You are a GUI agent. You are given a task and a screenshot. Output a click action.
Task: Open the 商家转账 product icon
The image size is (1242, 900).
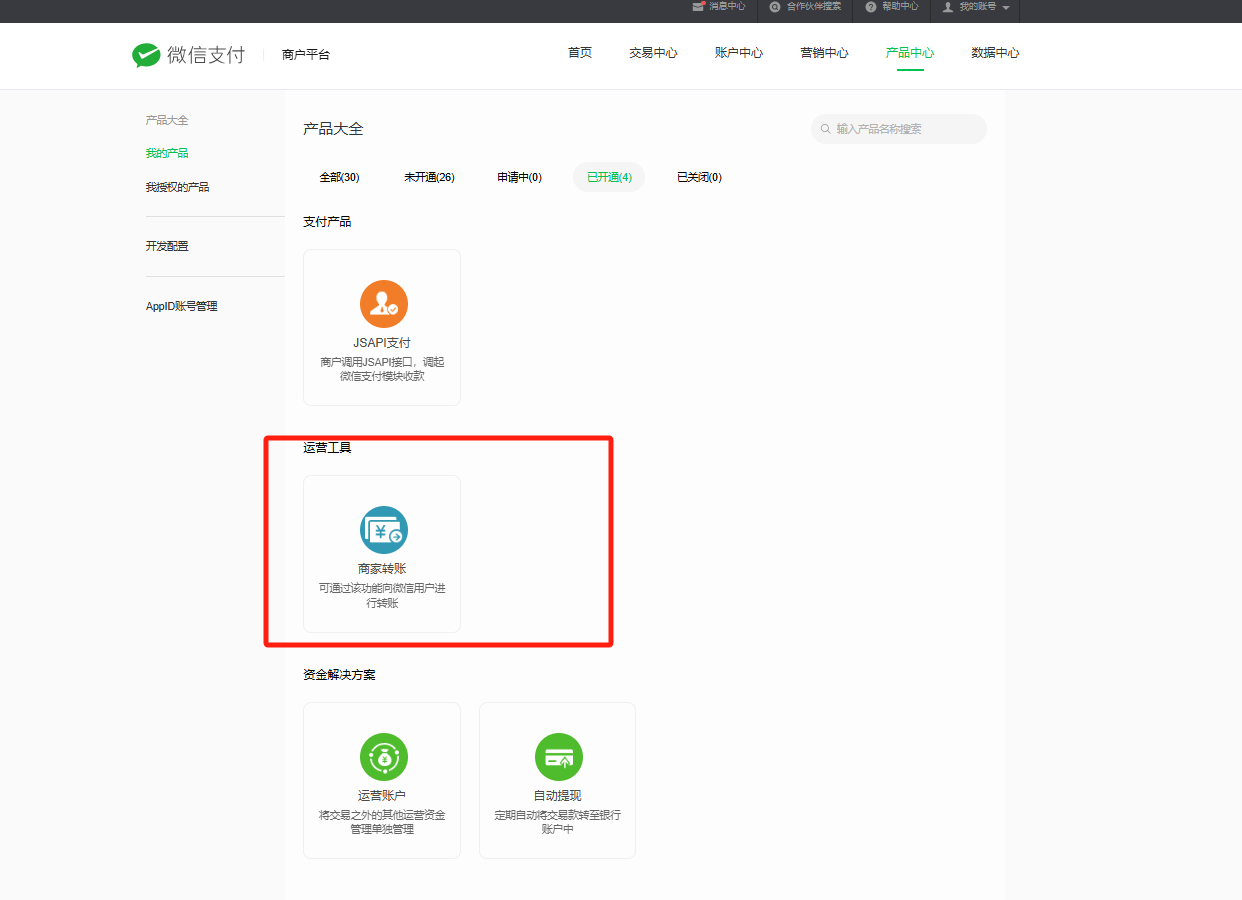tap(384, 530)
